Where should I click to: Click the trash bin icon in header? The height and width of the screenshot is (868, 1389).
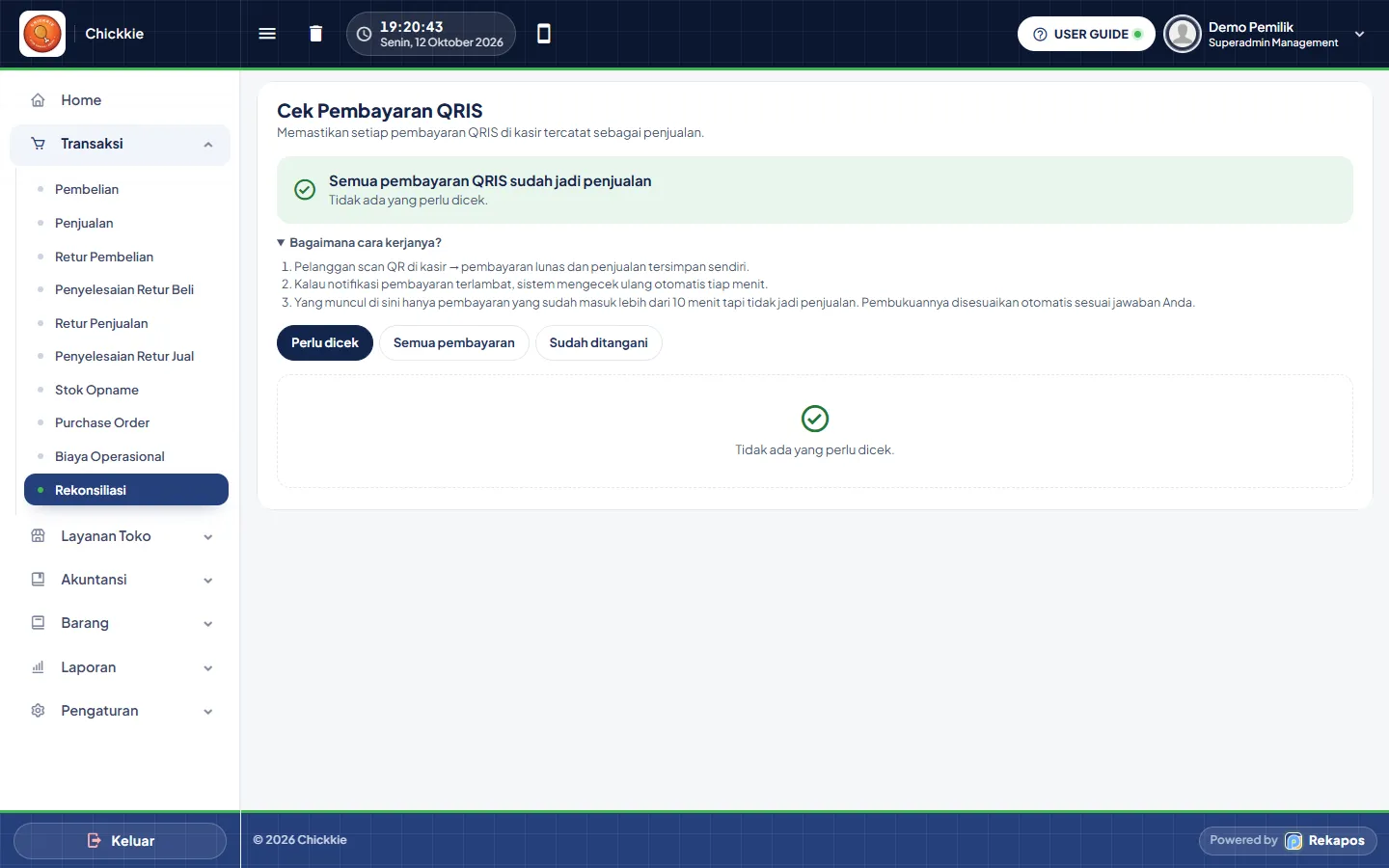(x=315, y=34)
